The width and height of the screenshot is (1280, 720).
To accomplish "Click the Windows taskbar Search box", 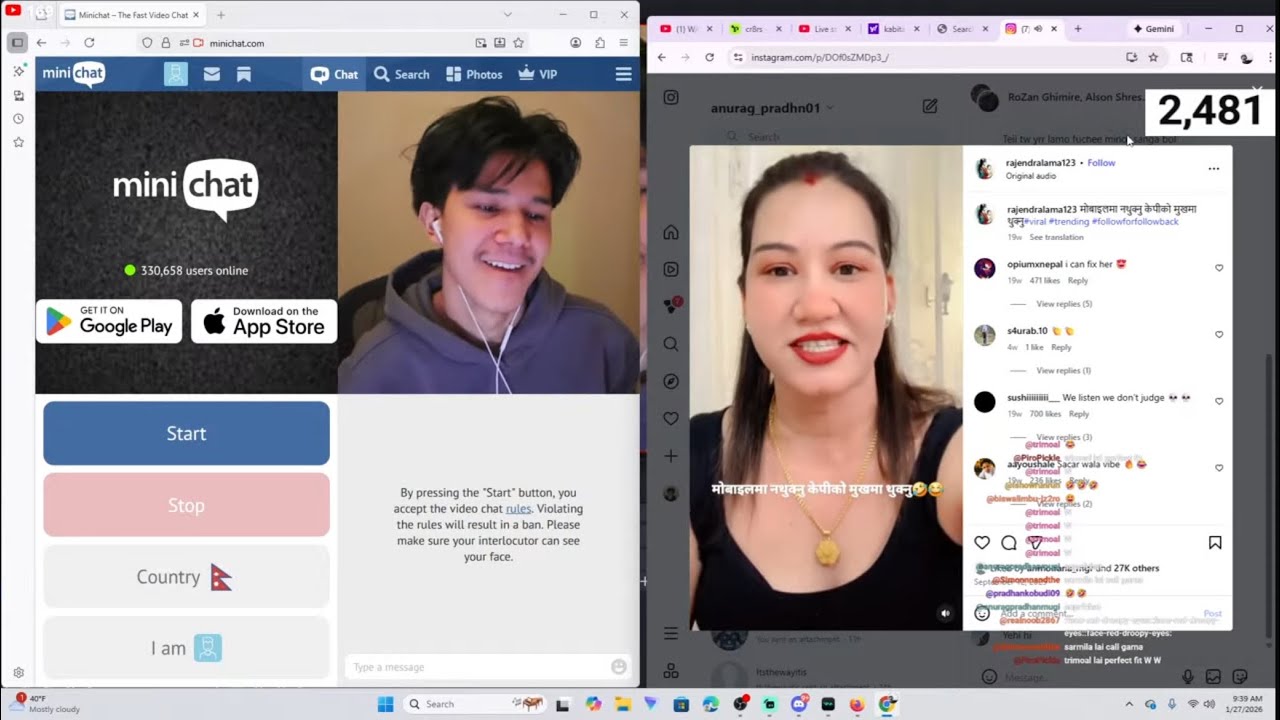I will (475, 704).
